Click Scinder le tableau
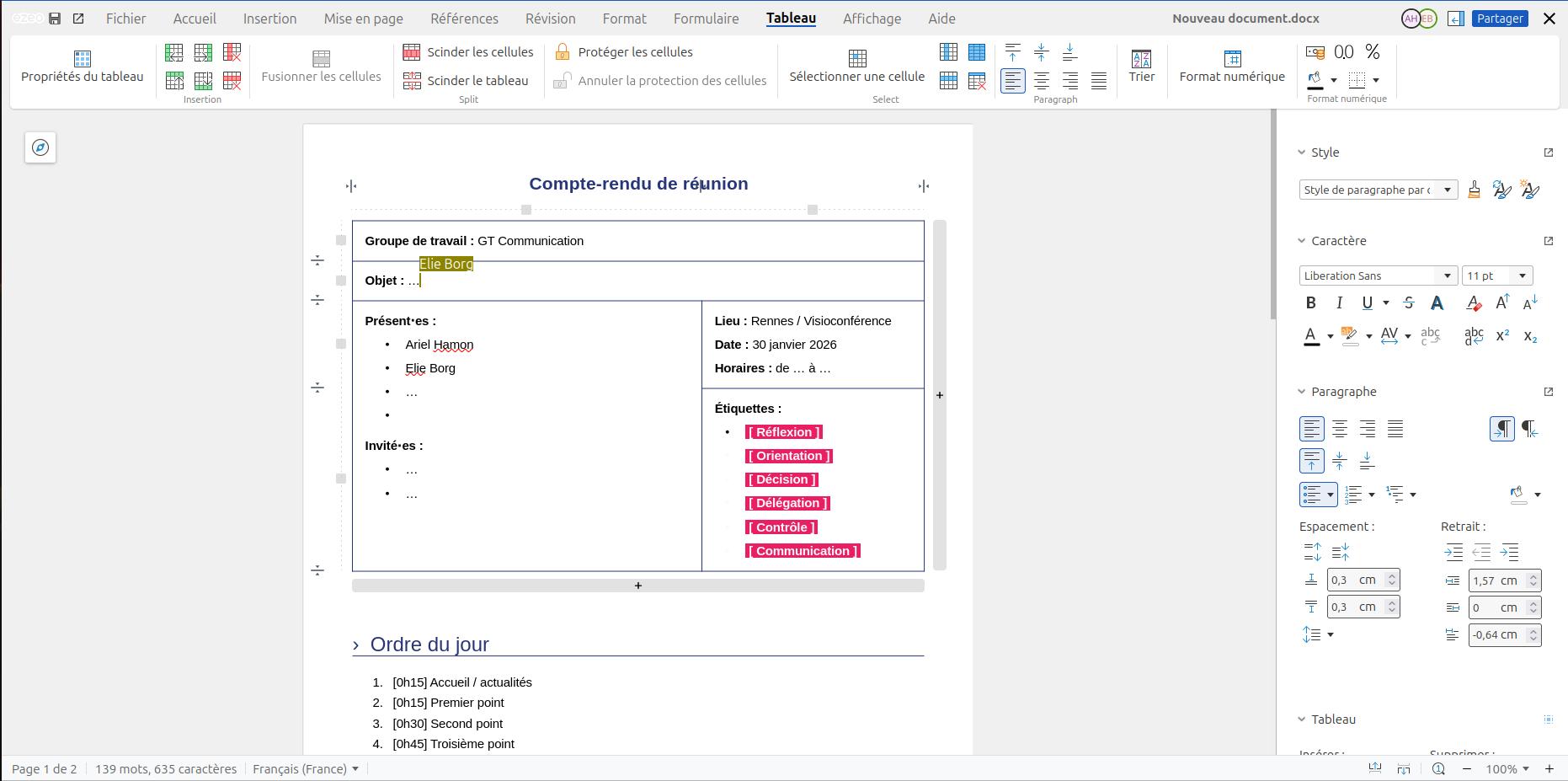 (466, 81)
